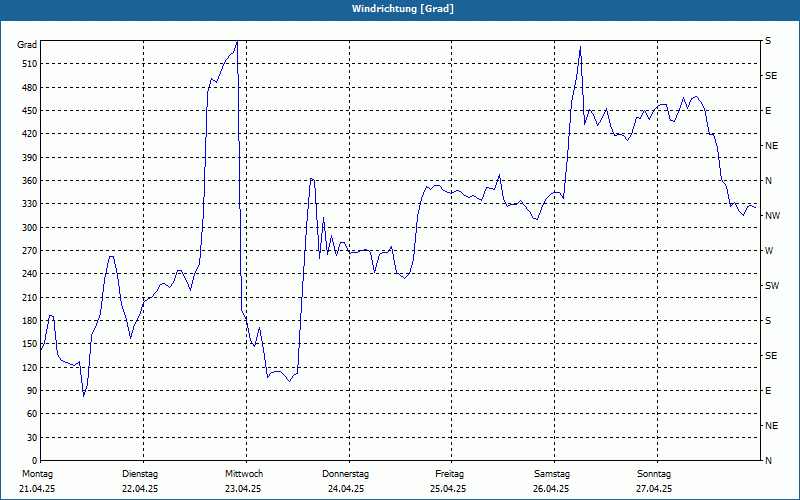Click the date 22.04.25

140,489
